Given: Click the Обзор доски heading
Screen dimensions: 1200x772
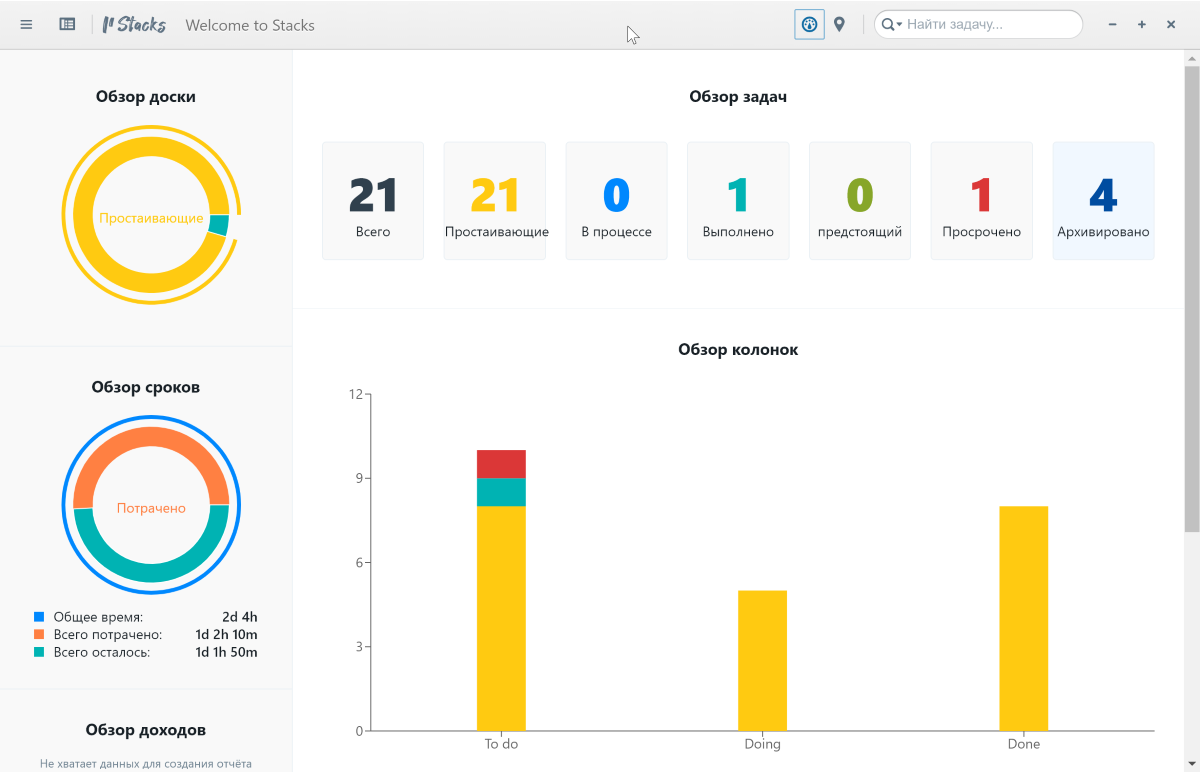Looking at the screenshot, I should coord(146,97).
